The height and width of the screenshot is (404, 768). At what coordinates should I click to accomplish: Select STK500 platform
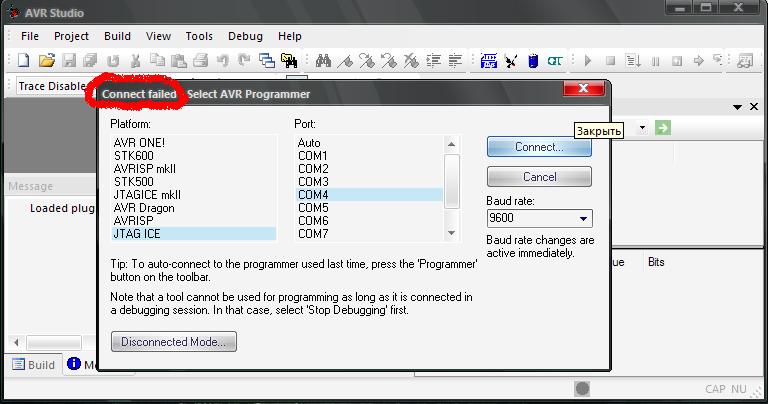[x=194, y=182]
